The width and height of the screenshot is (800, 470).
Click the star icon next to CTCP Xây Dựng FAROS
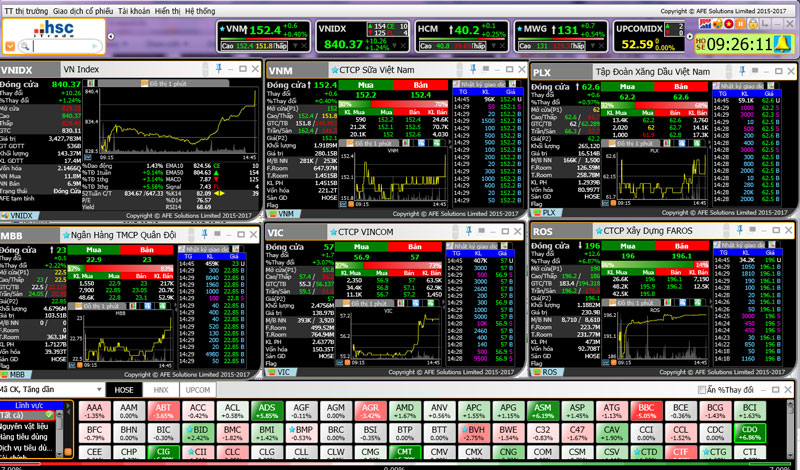(x=599, y=231)
